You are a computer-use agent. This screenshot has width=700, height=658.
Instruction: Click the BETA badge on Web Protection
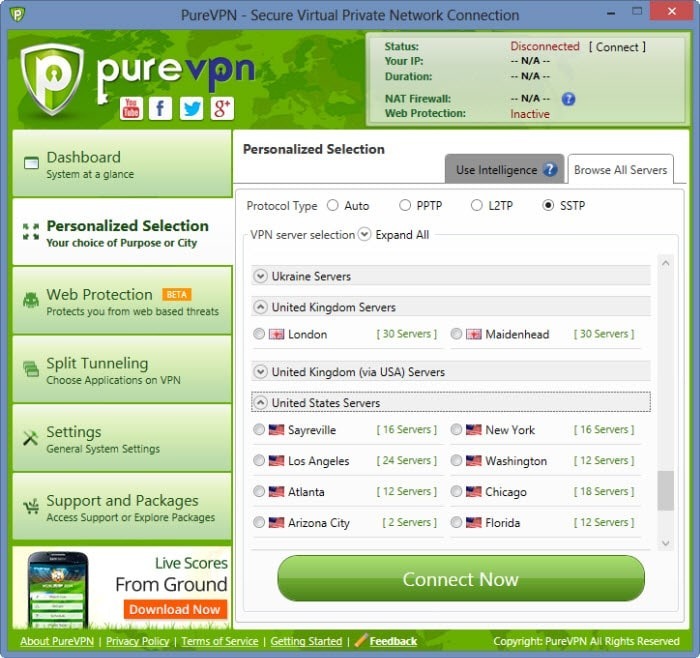(x=177, y=295)
